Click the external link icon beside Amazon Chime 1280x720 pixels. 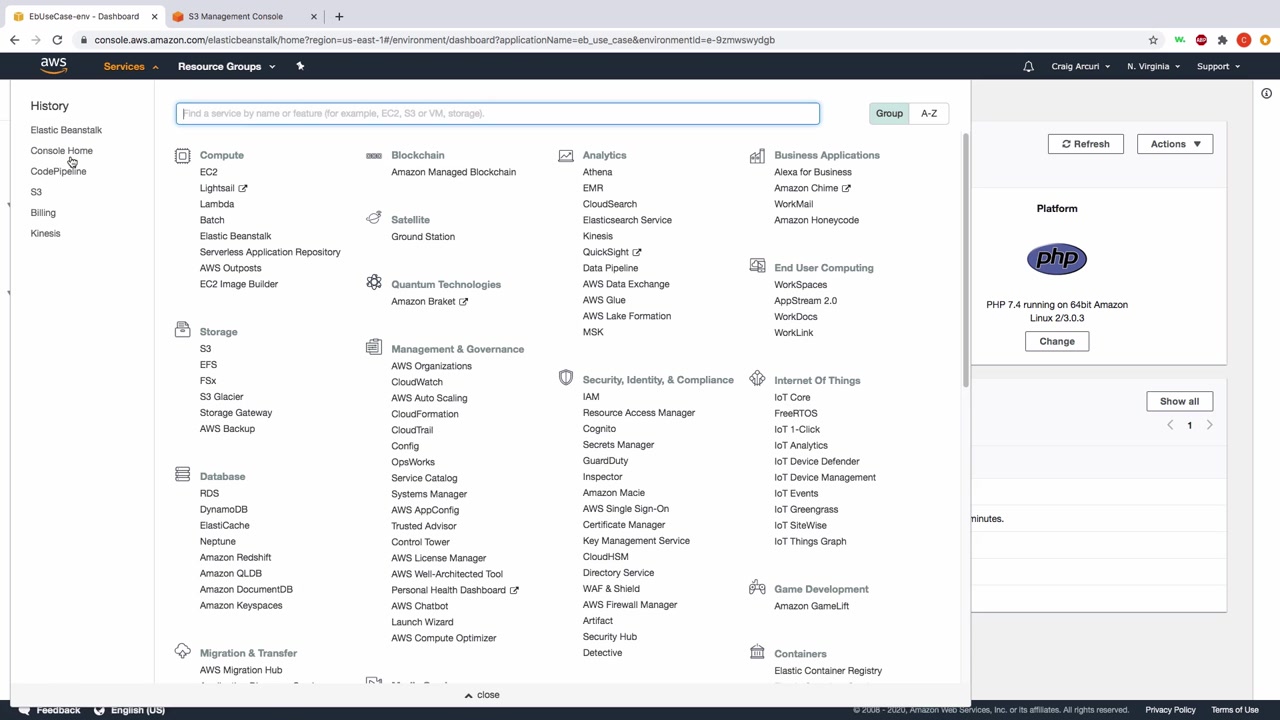click(846, 188)
